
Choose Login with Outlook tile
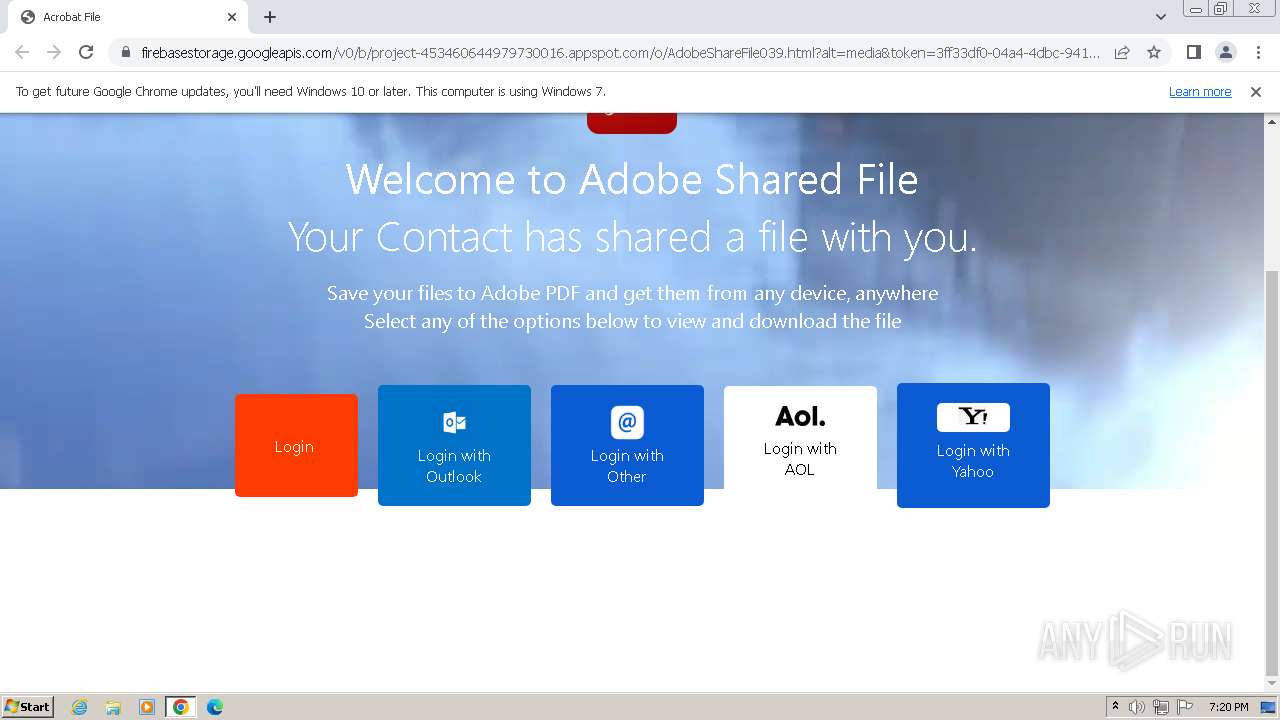point(454,445)
